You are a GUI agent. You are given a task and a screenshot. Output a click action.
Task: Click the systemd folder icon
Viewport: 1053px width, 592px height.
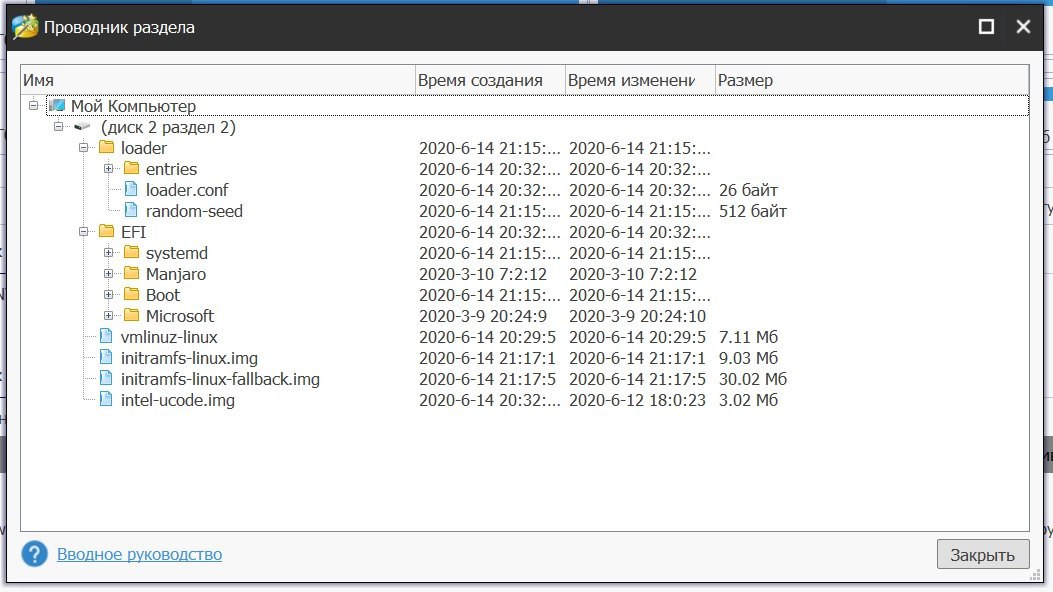[132, 252]
